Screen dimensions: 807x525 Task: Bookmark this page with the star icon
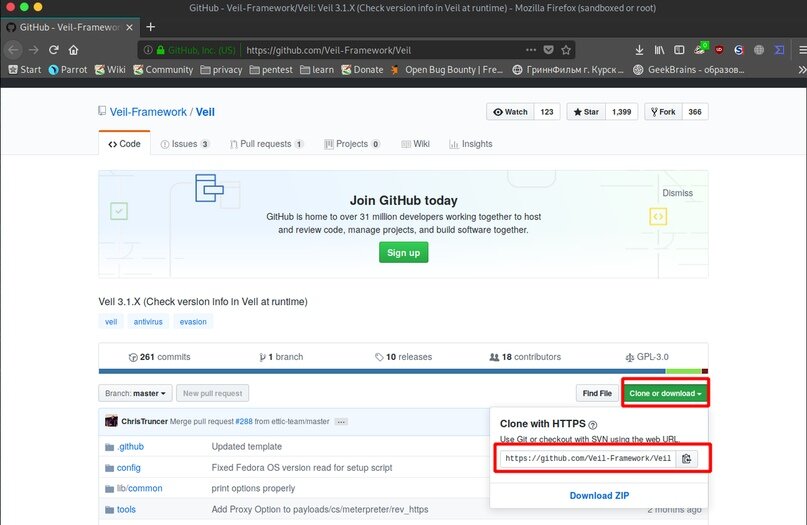pyautogui.click(x=566, y=50)
